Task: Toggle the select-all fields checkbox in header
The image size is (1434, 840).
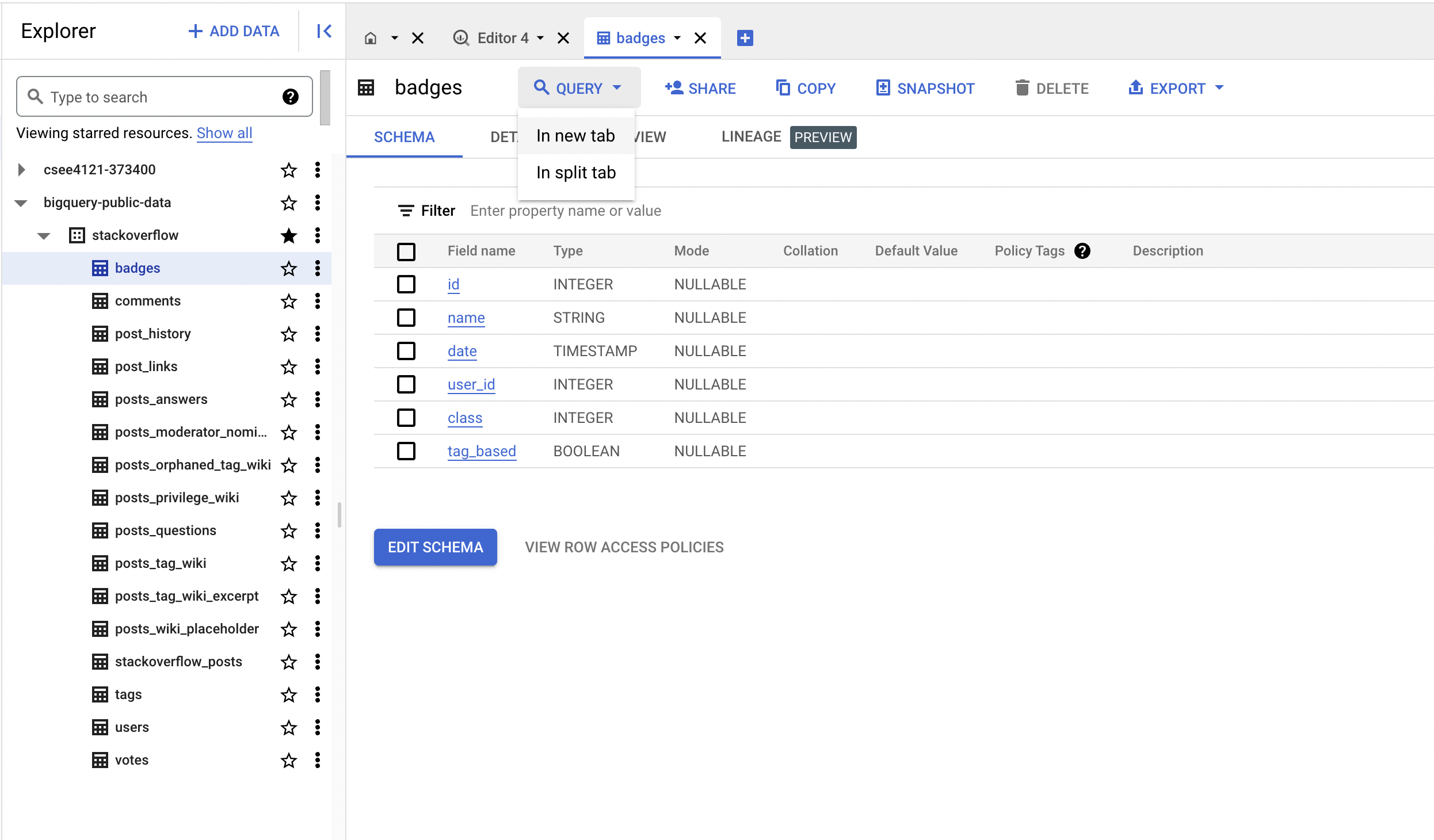Action: pos(406,251)
